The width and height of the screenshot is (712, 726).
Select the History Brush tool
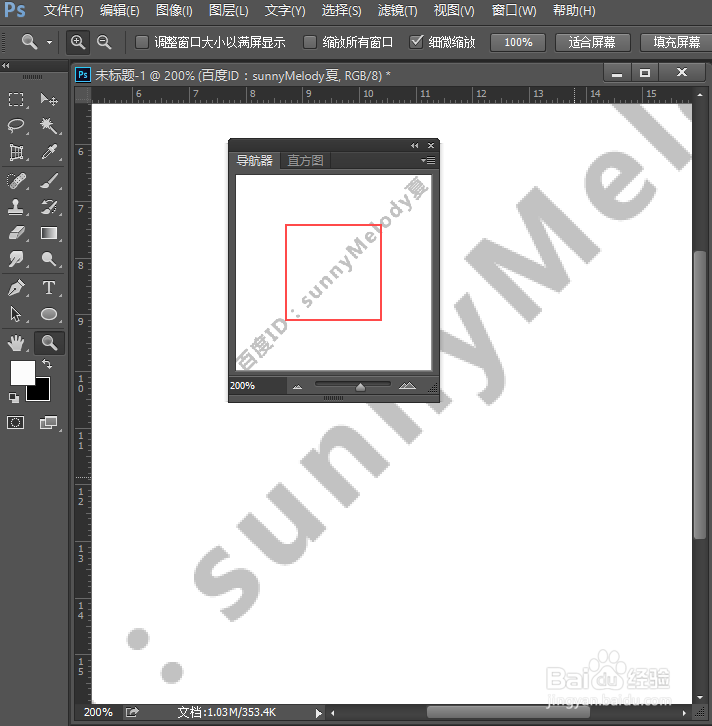coord(49,207)
